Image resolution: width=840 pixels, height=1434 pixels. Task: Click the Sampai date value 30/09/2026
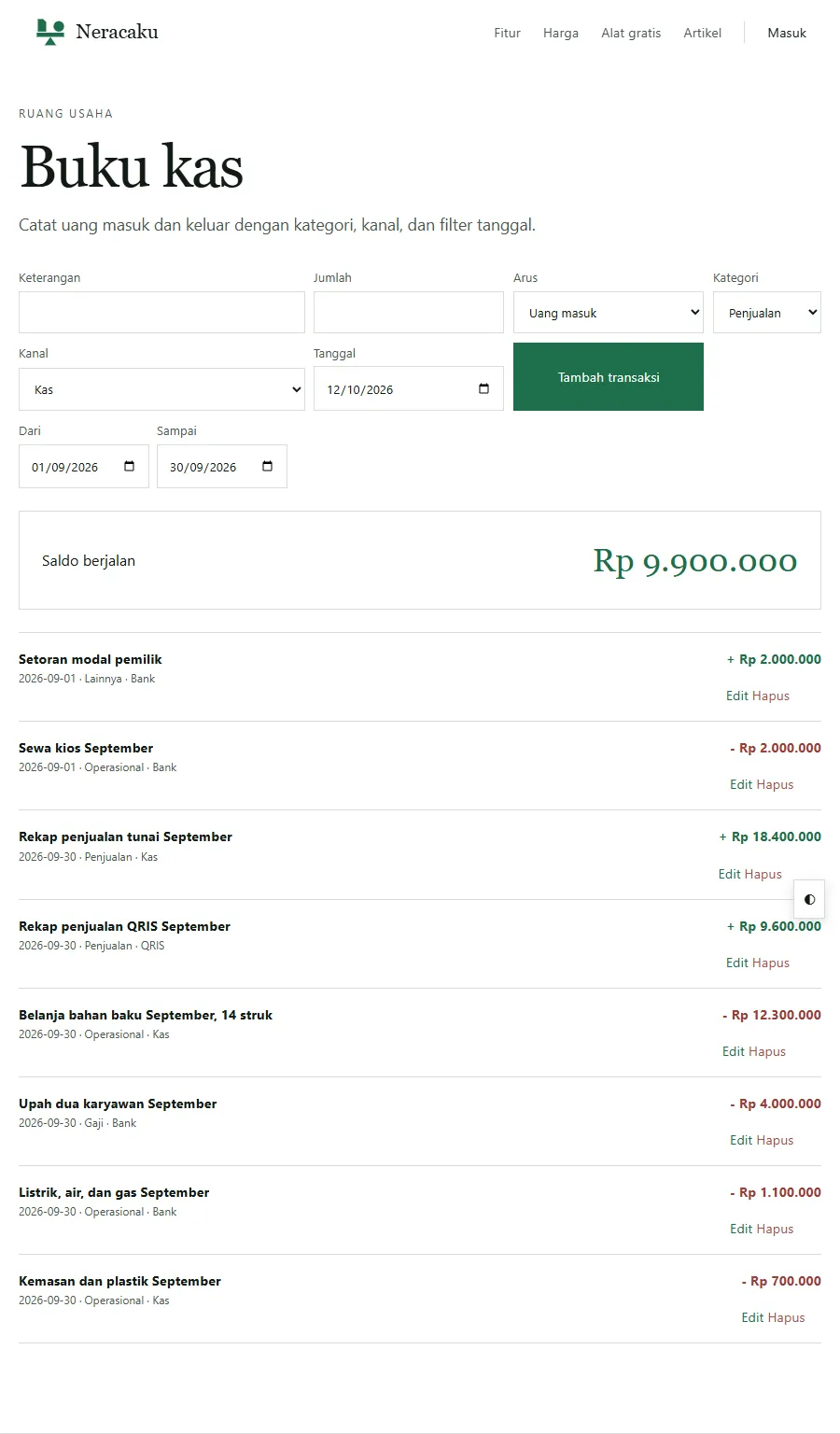(x=203, y=468)
